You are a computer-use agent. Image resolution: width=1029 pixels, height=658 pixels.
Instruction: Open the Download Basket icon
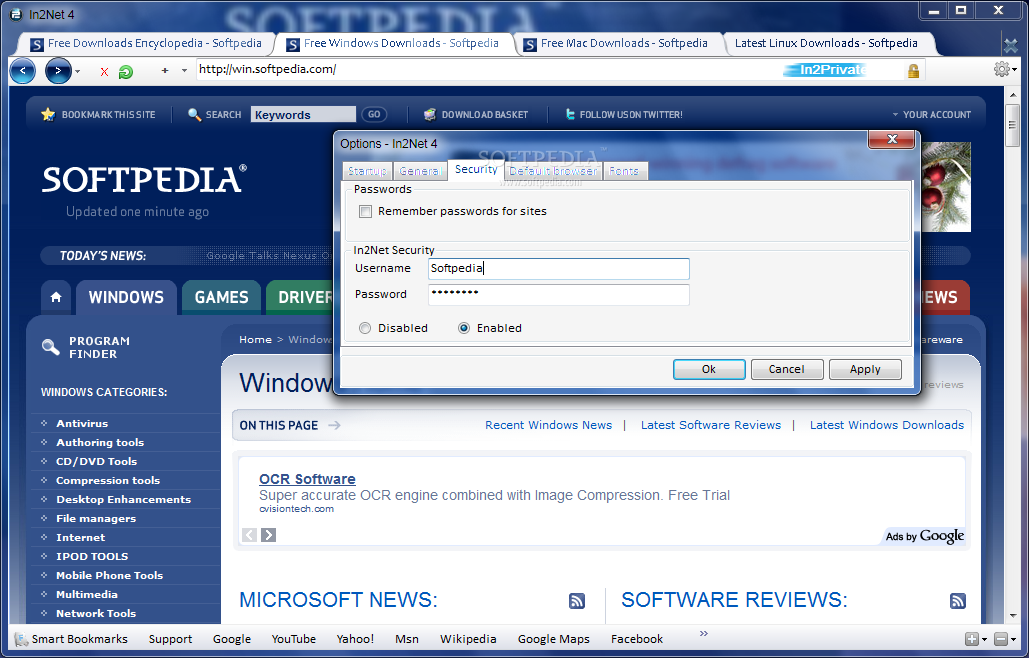pyautogui.click(x=430, y=114)
